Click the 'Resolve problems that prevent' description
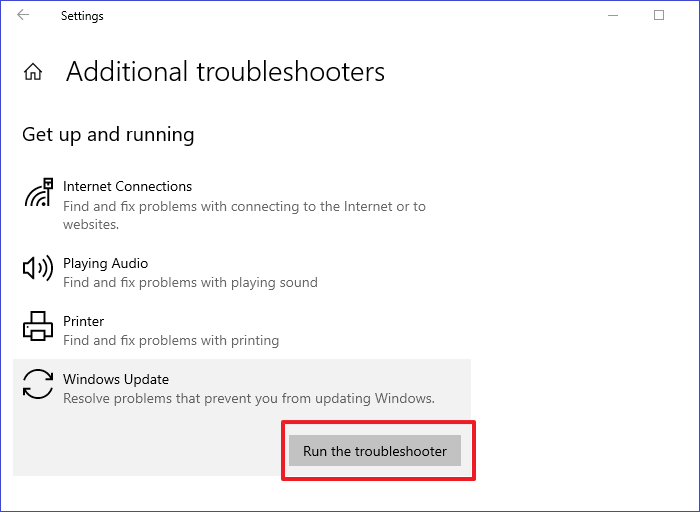Screen dimensions: 700x512 click(x=249, y=398)
